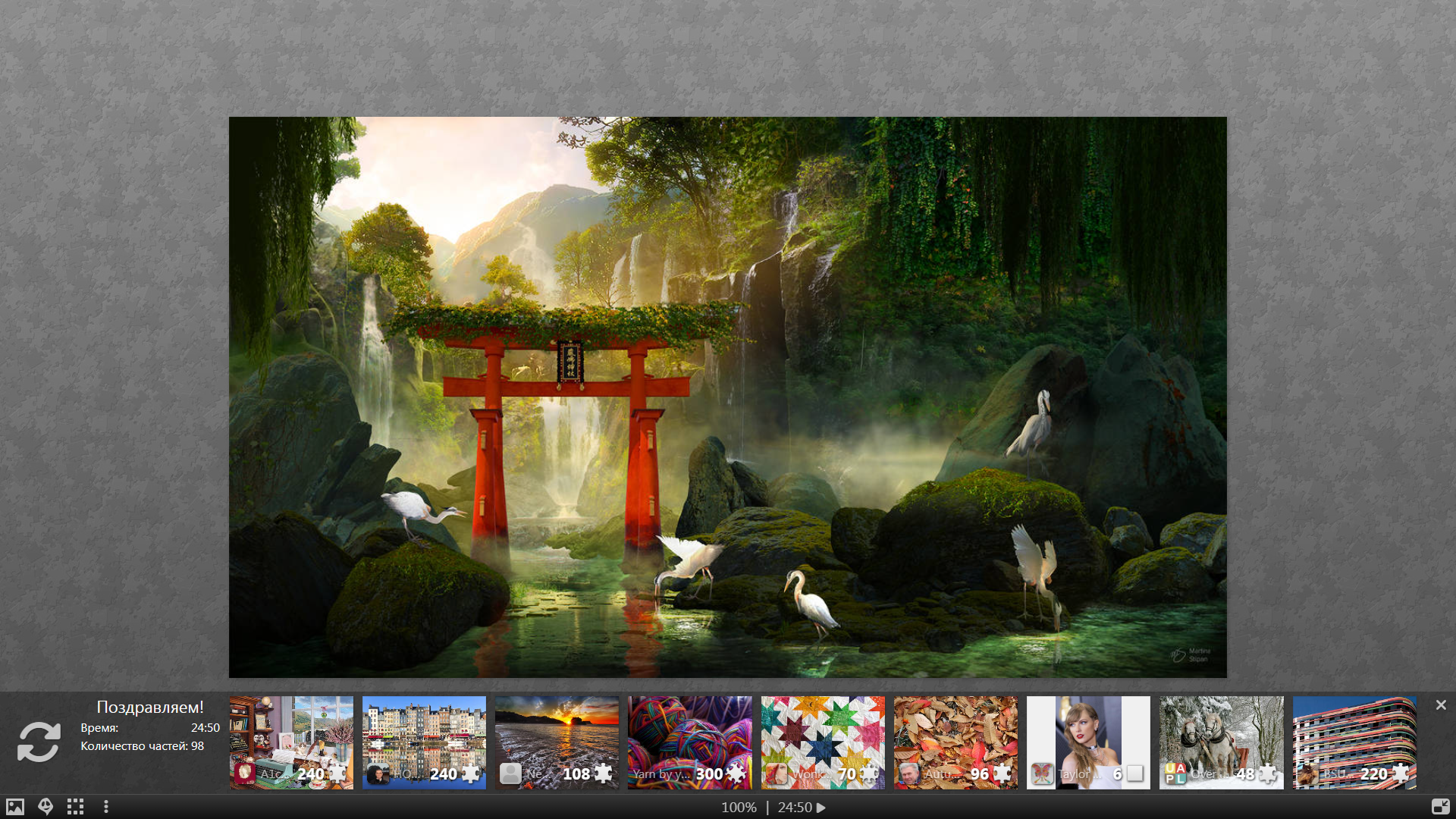Arrange pieces using the grid icon

click(75, 807)
